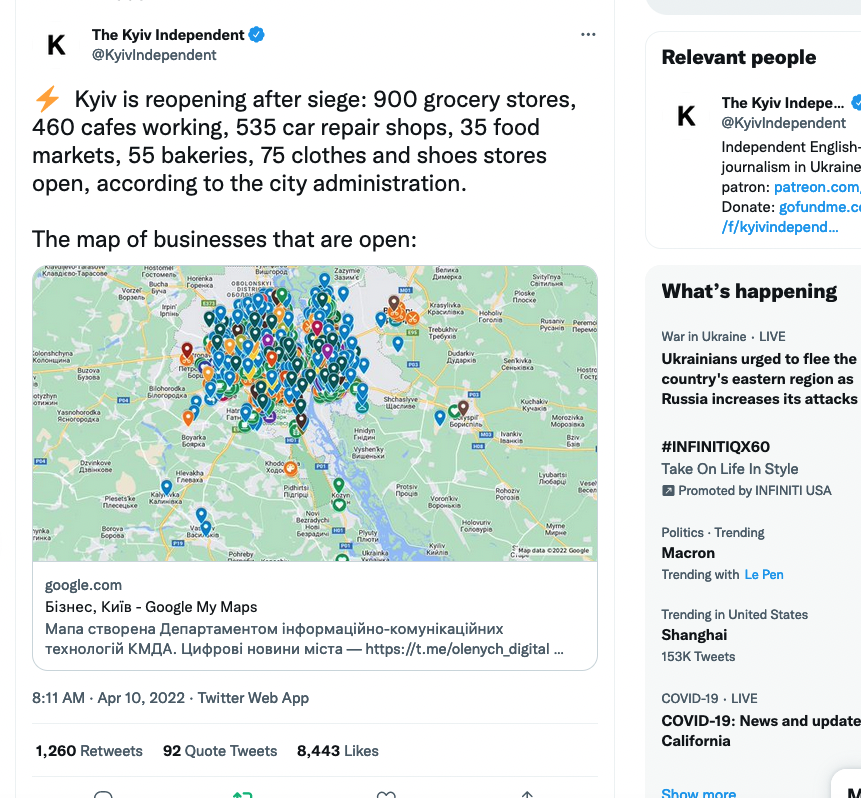This screenshot has width=861, height=798.
Task: Expand trends with Show more
Action: click(698, 793)
